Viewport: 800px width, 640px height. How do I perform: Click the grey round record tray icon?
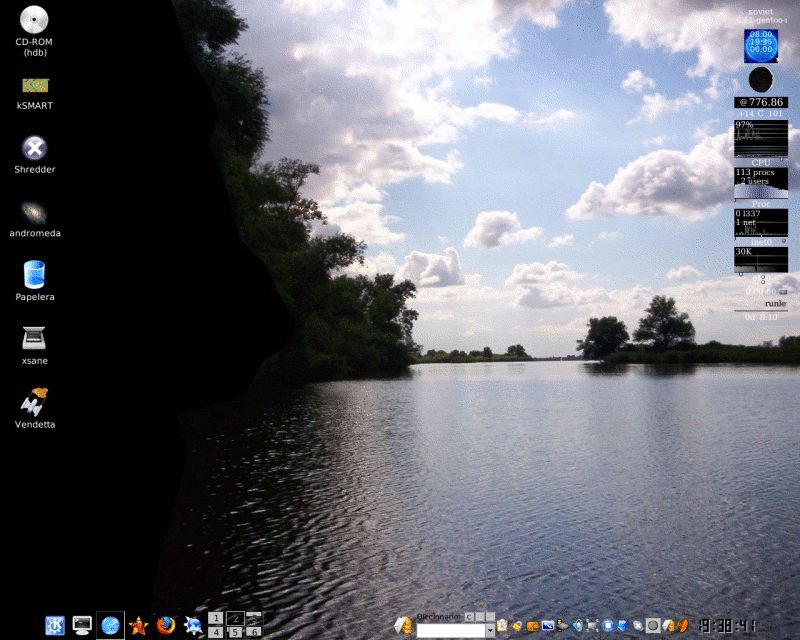[653, 626]
